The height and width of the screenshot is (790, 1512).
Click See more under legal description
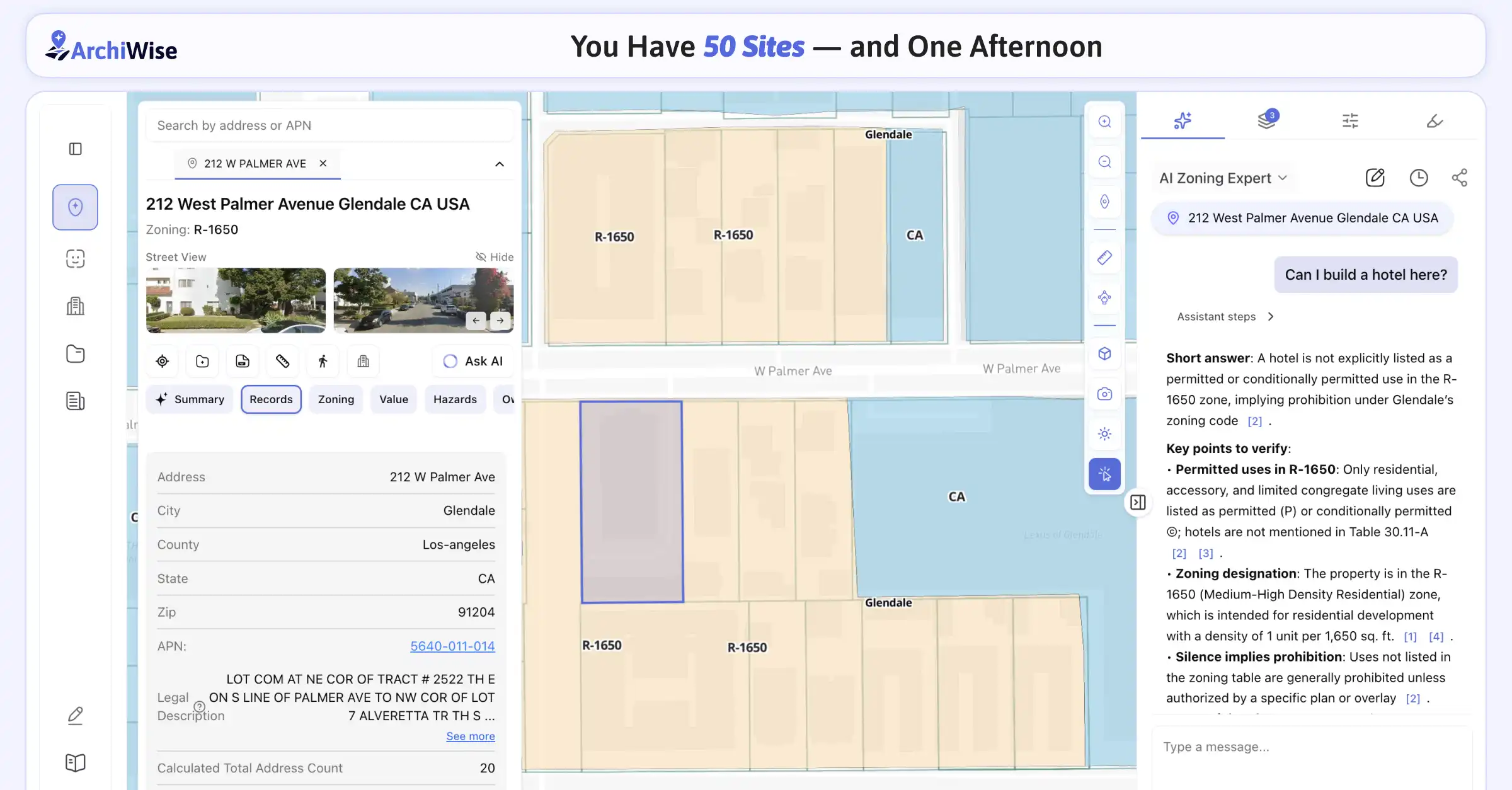tap(470, 736)
